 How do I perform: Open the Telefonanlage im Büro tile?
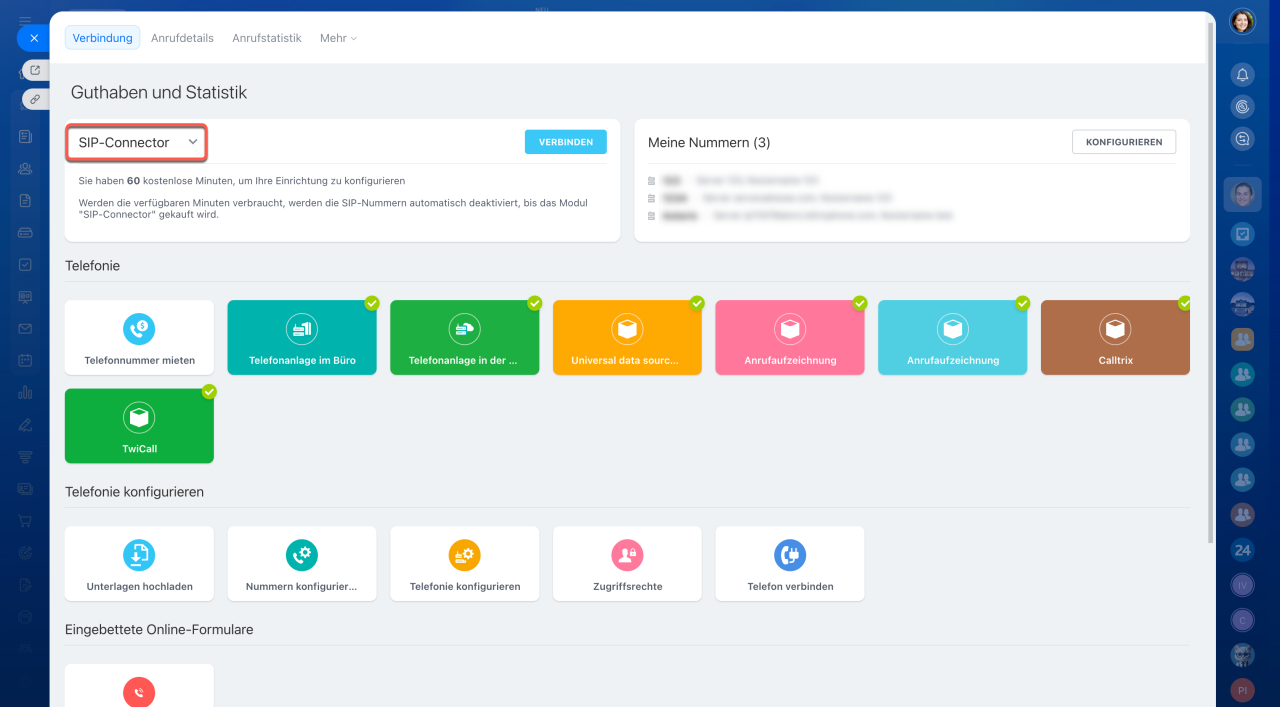(302, 337)
